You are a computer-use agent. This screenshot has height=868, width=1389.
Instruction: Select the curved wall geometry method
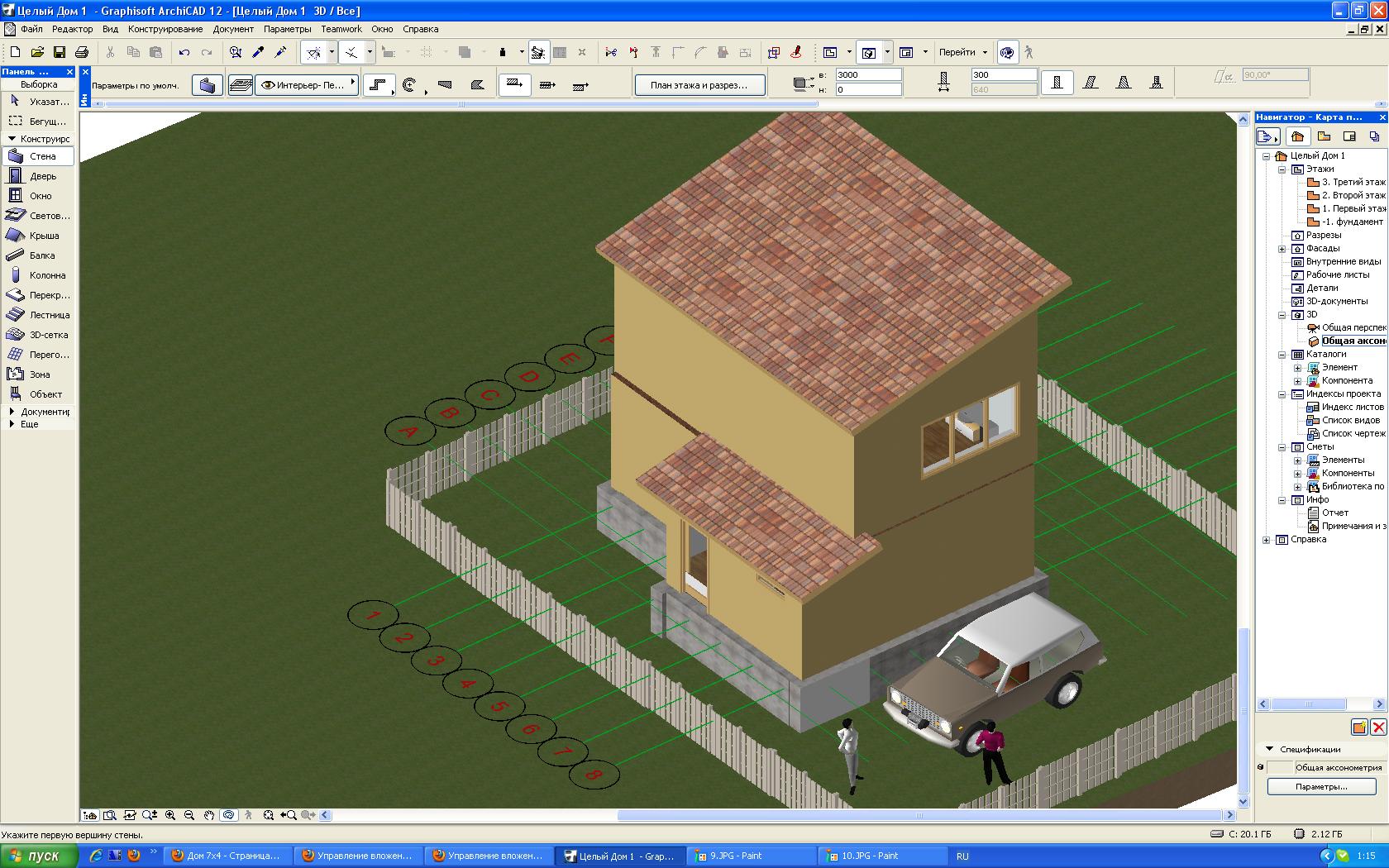coord(411,85)
